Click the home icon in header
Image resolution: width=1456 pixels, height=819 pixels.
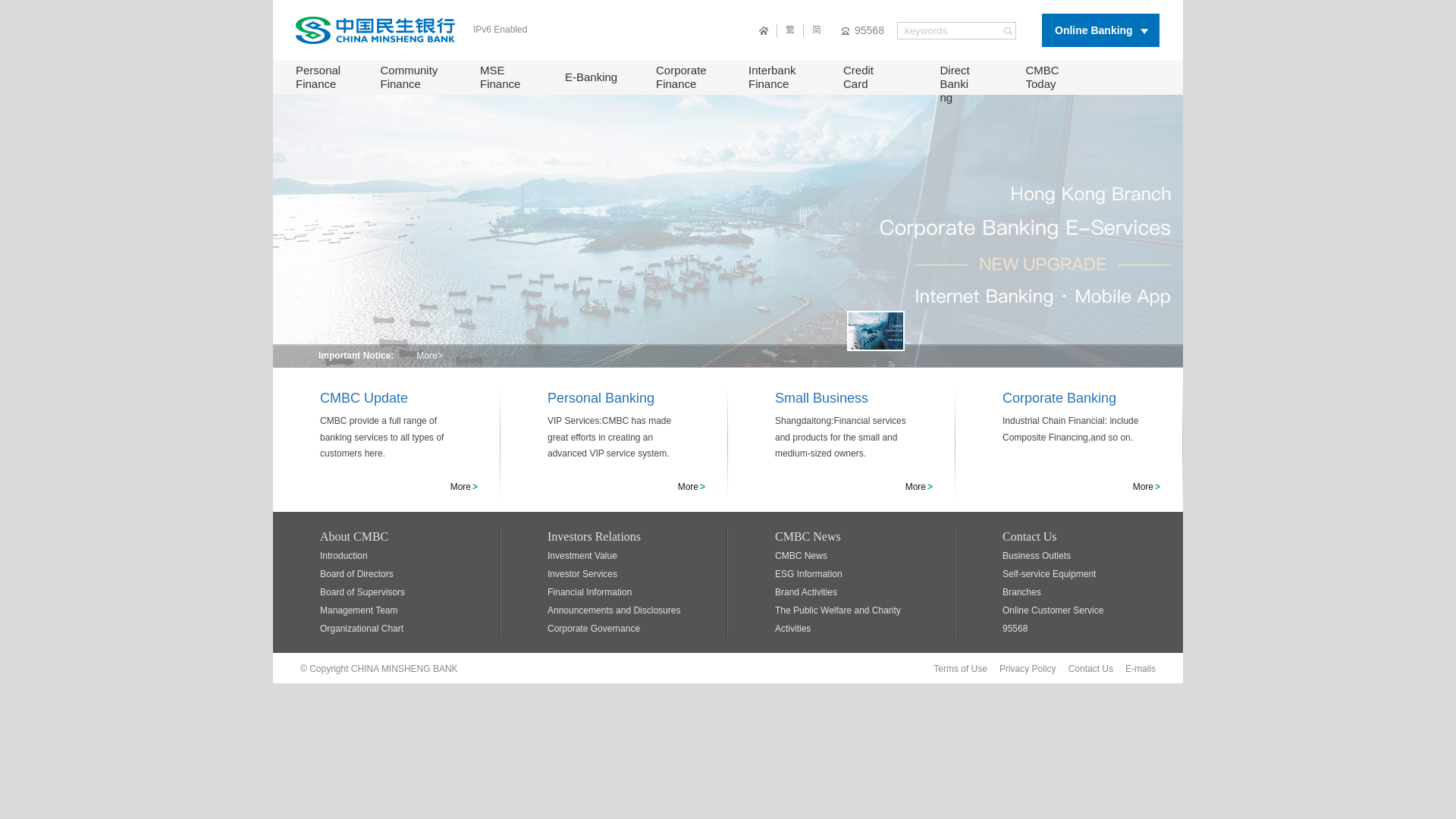coord(764,31)
